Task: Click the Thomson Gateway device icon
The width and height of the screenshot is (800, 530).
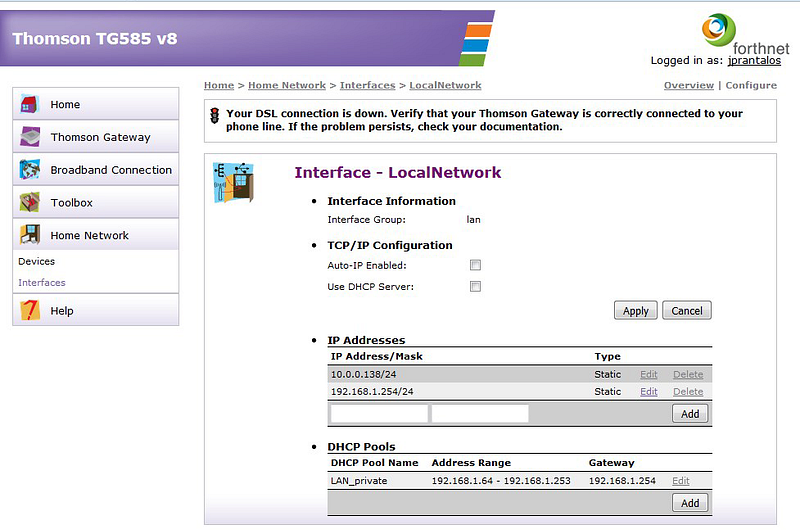Action: 30,137
